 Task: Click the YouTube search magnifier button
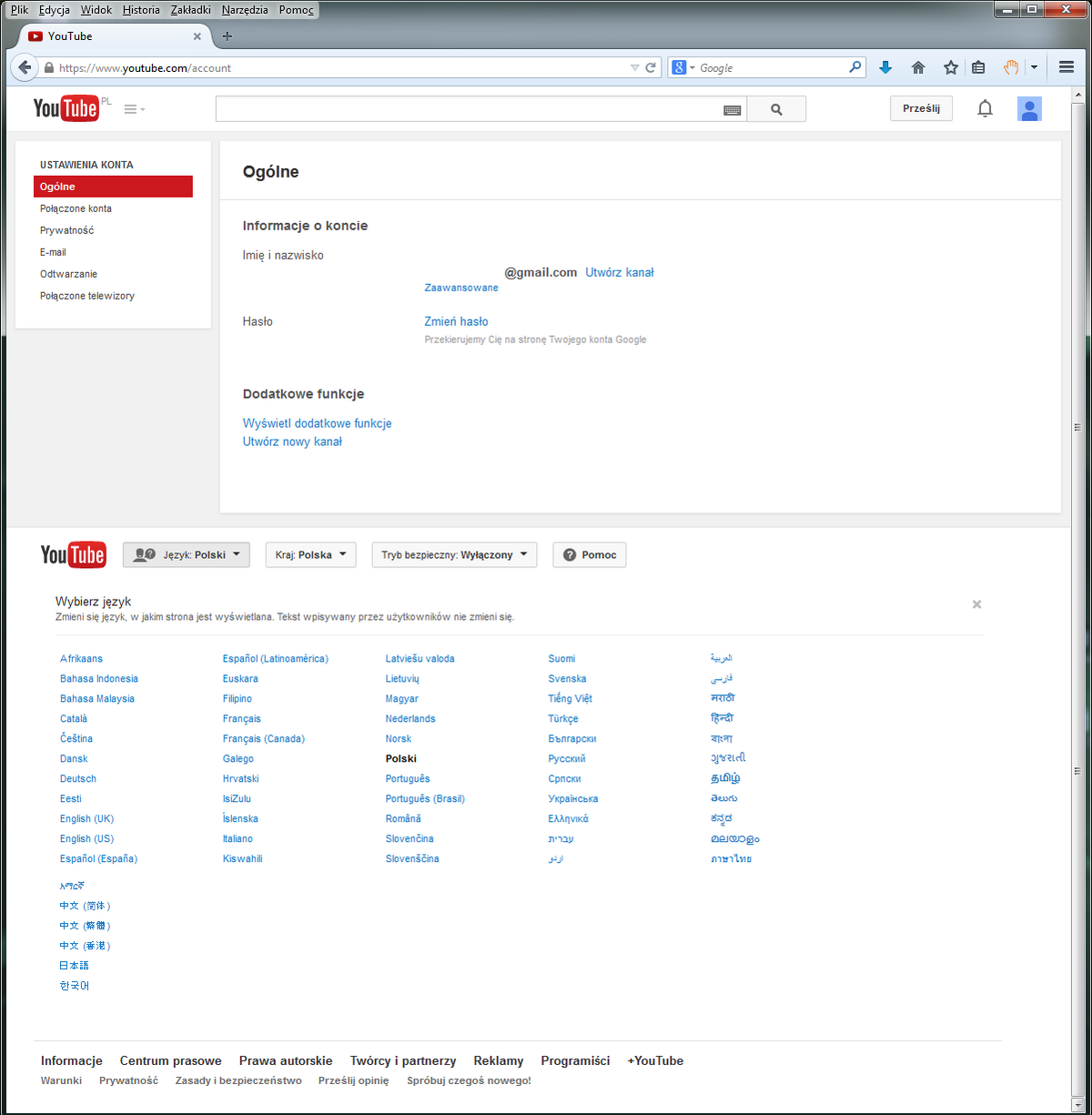[776, 109]
